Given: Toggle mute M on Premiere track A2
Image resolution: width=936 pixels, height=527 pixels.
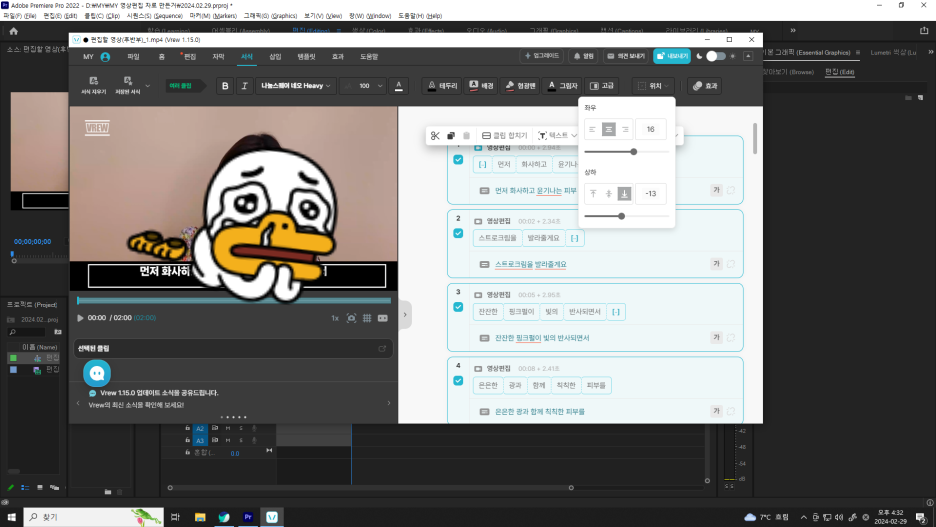Looking at the screenshot, I should (x=228, y=428).
